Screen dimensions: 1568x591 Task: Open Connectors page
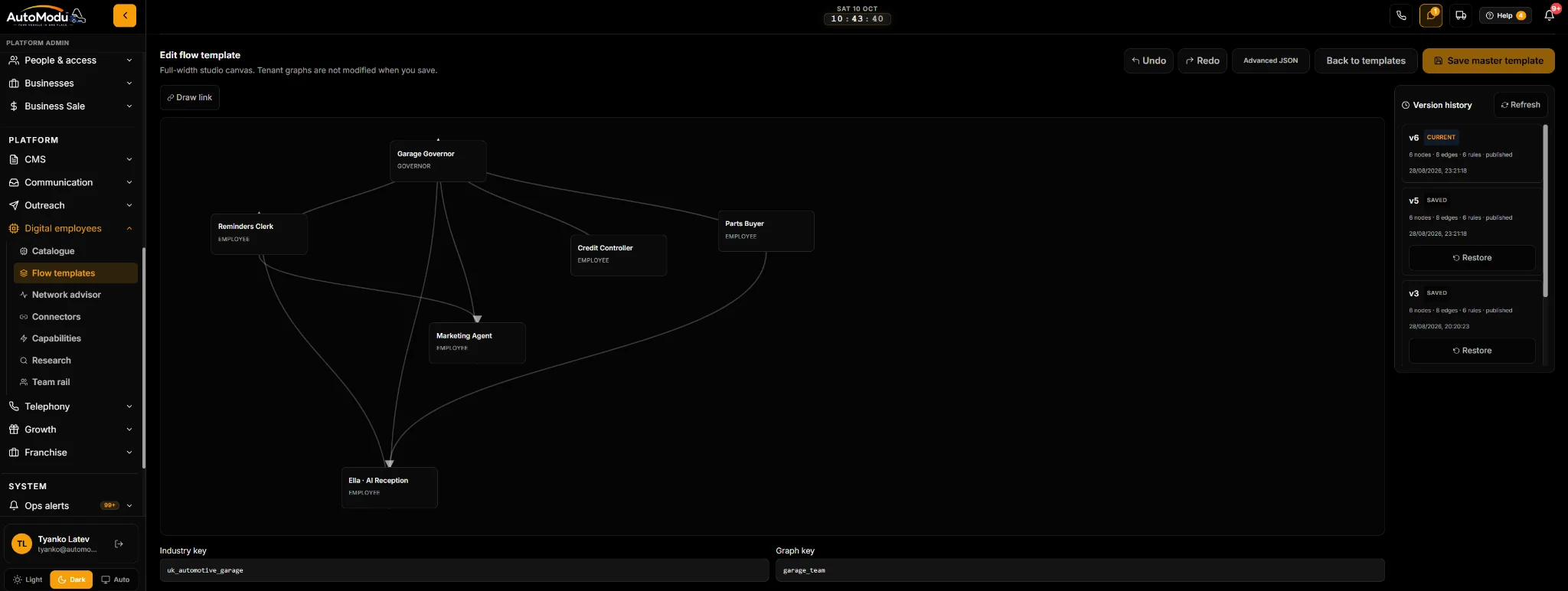click(x=76, y=317)
